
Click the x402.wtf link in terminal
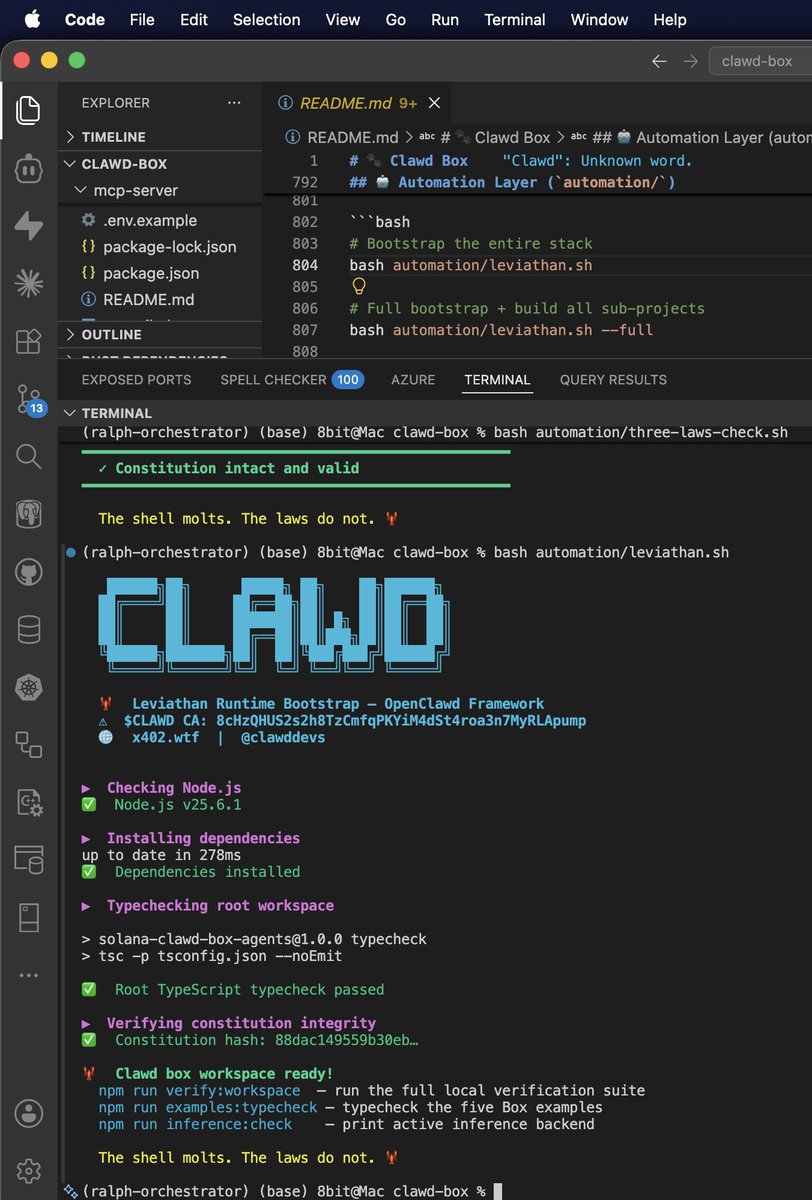tap(165, 737)
